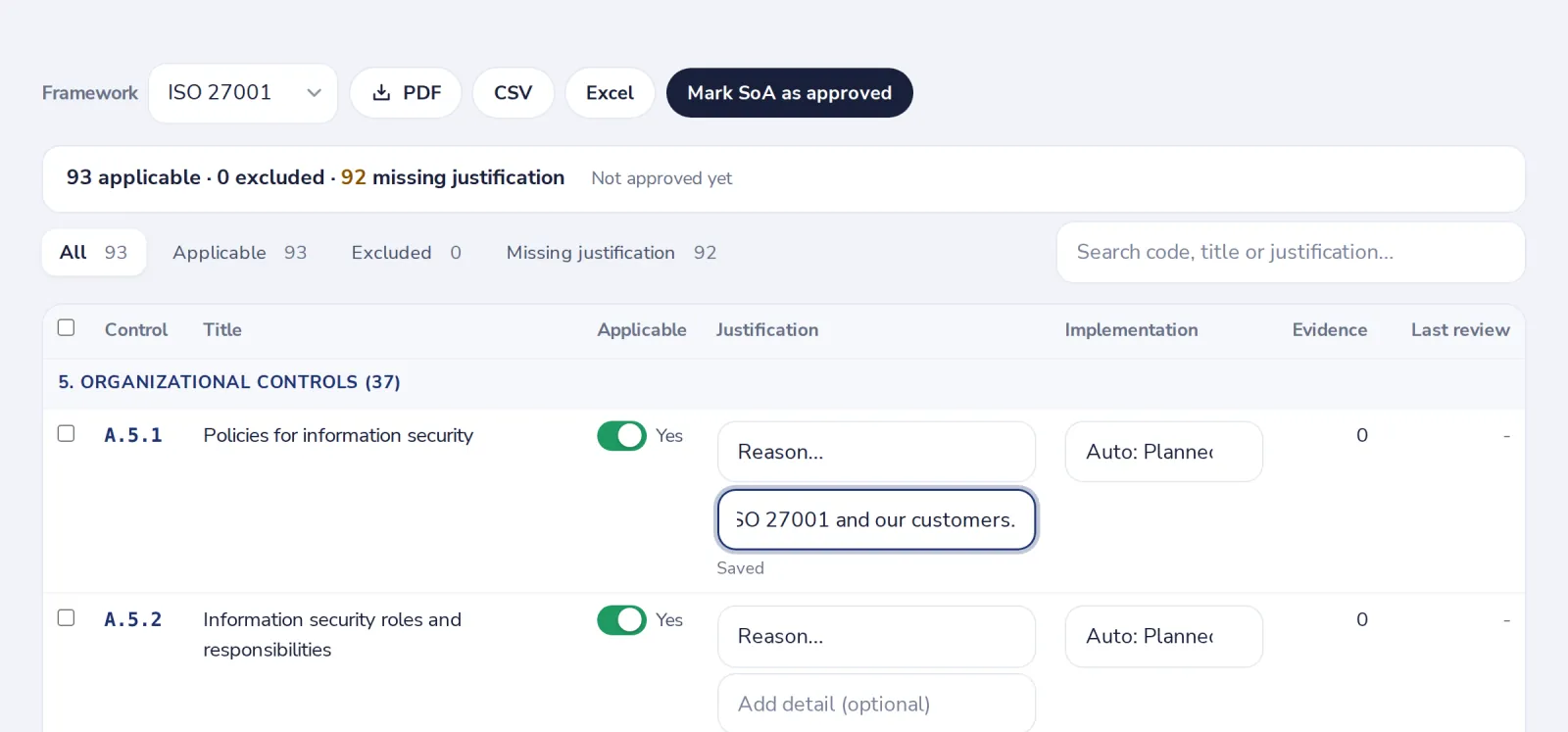Download the SoA as PDF
Screen dimensions: 1568x732
[x=406, y=93]
